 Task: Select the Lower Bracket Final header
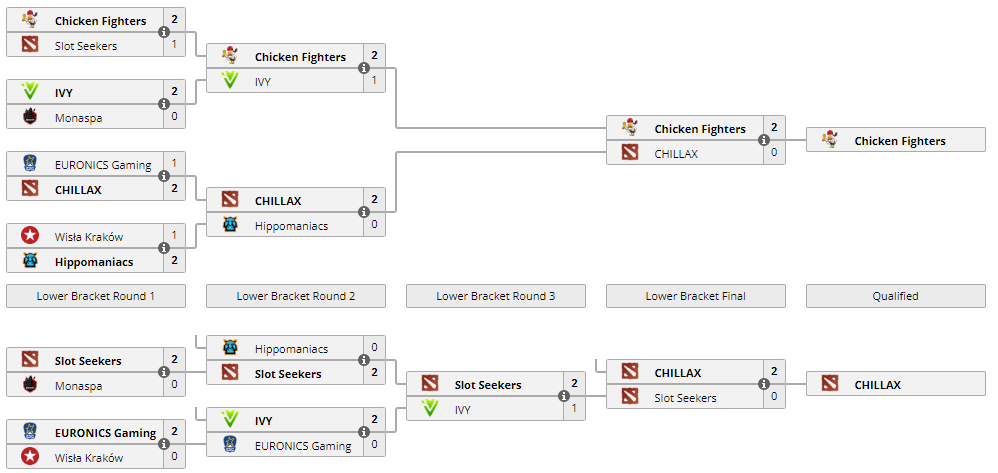[x=696, y=296]
